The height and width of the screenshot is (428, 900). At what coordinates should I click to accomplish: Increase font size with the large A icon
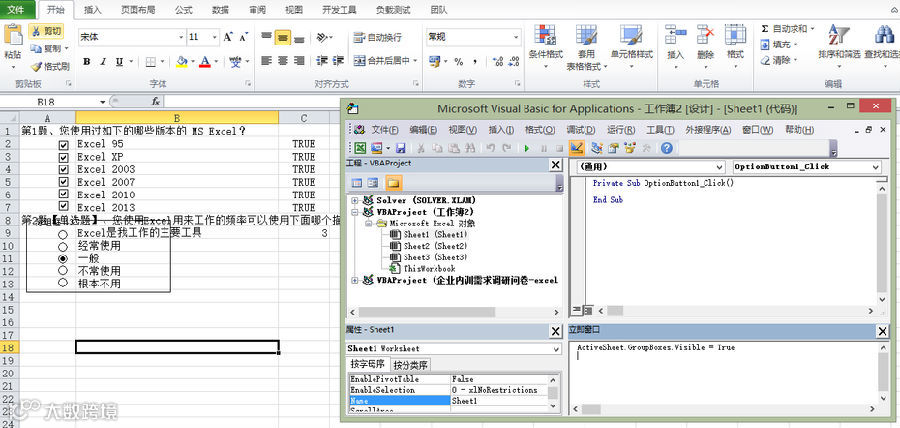click(x=228, y=37)
